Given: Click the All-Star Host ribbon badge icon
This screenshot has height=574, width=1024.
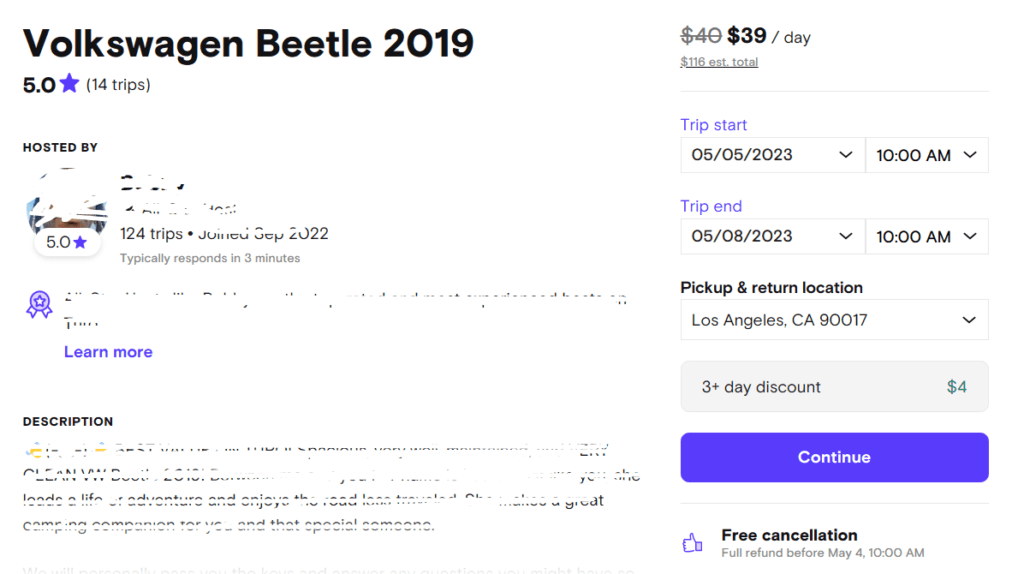Looking at the screenshot, I should point(39,304).
